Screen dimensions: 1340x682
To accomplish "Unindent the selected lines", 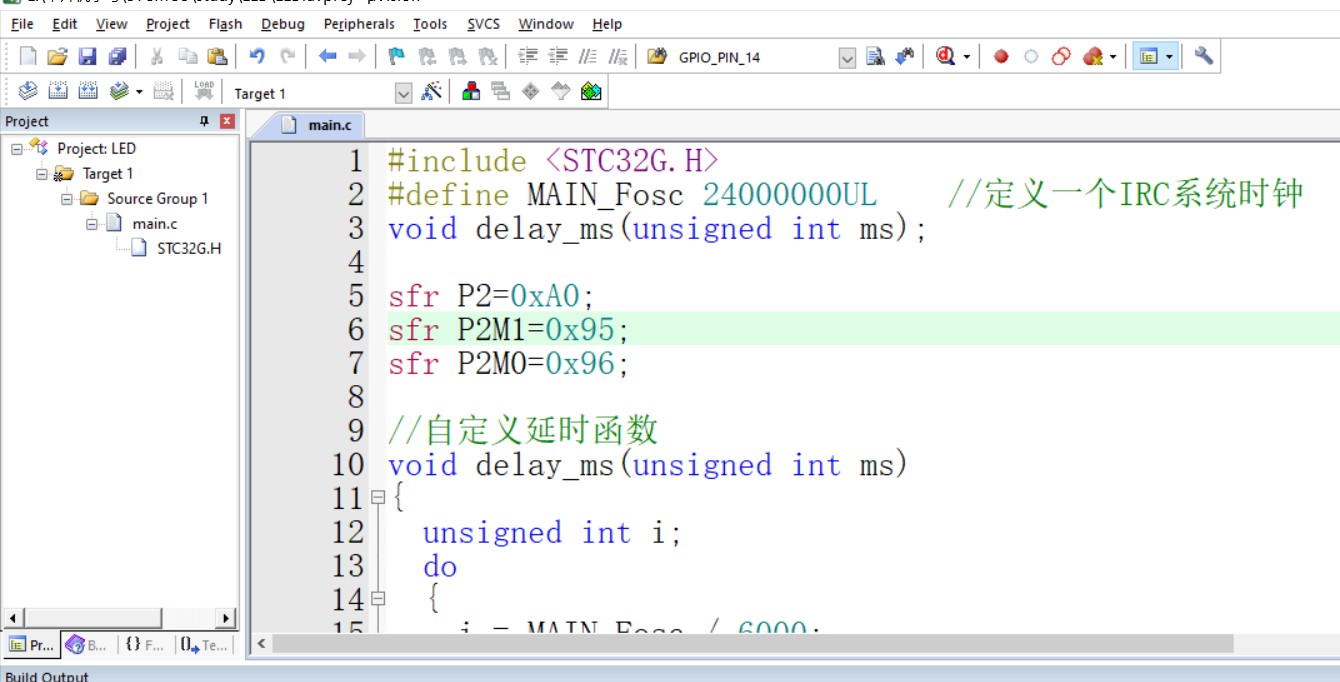I will [558, 57].
